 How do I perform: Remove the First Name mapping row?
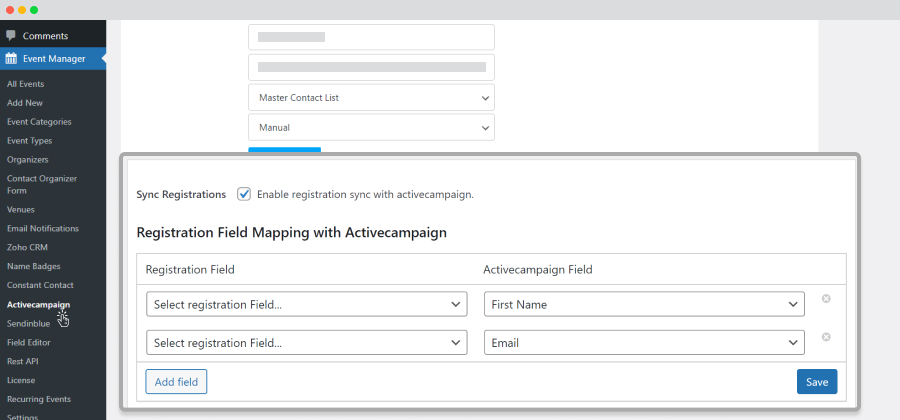pos(826,299)
